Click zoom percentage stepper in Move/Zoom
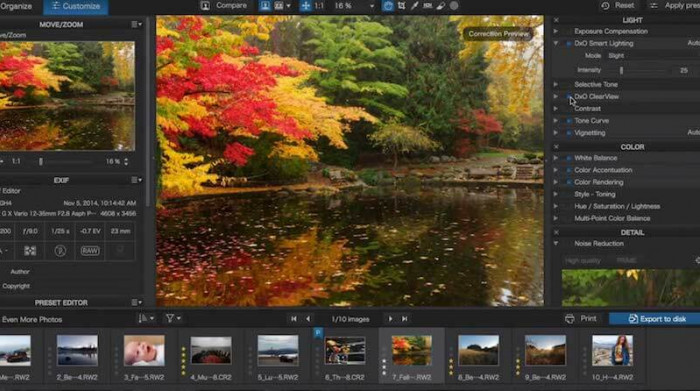Screen dimensions: 700x391 click(x=126, y=162)
